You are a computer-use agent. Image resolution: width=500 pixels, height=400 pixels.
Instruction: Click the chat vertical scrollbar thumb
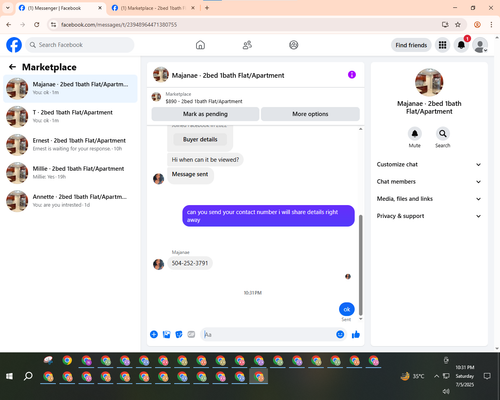click(x=360, y=265)
